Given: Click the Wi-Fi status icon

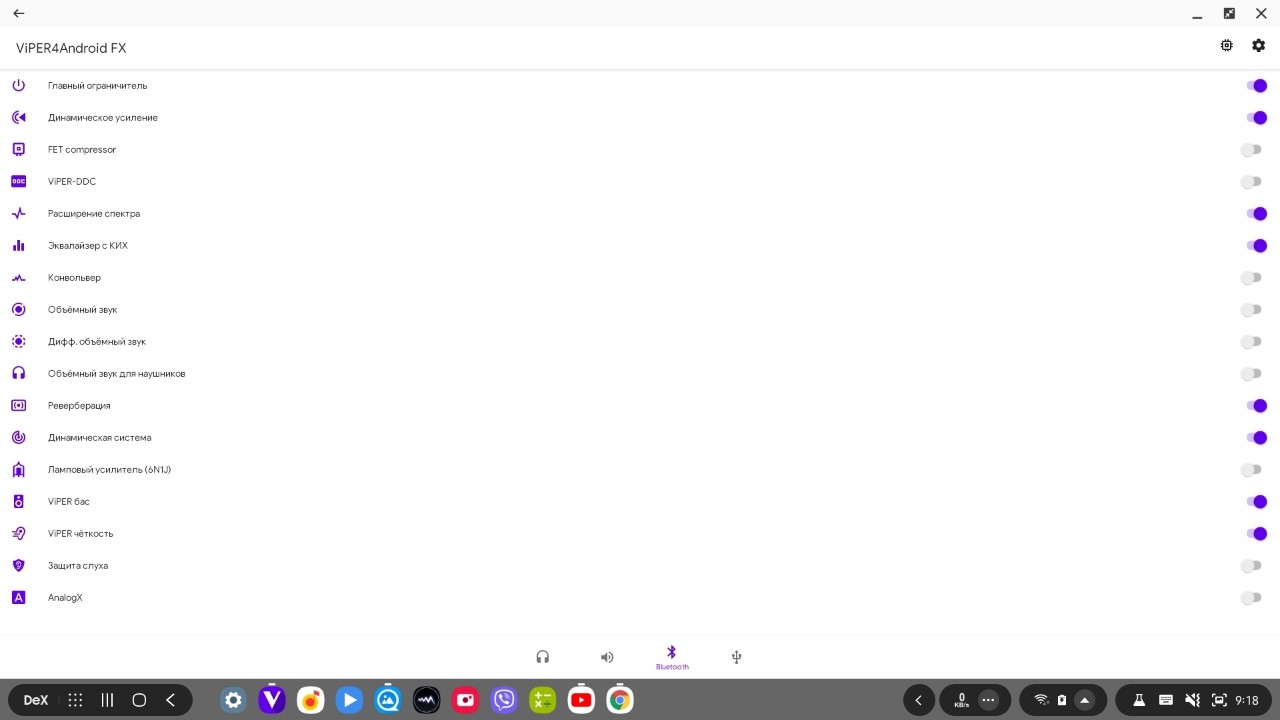Looking at the screenshot, I should [x=1041, y=700].
